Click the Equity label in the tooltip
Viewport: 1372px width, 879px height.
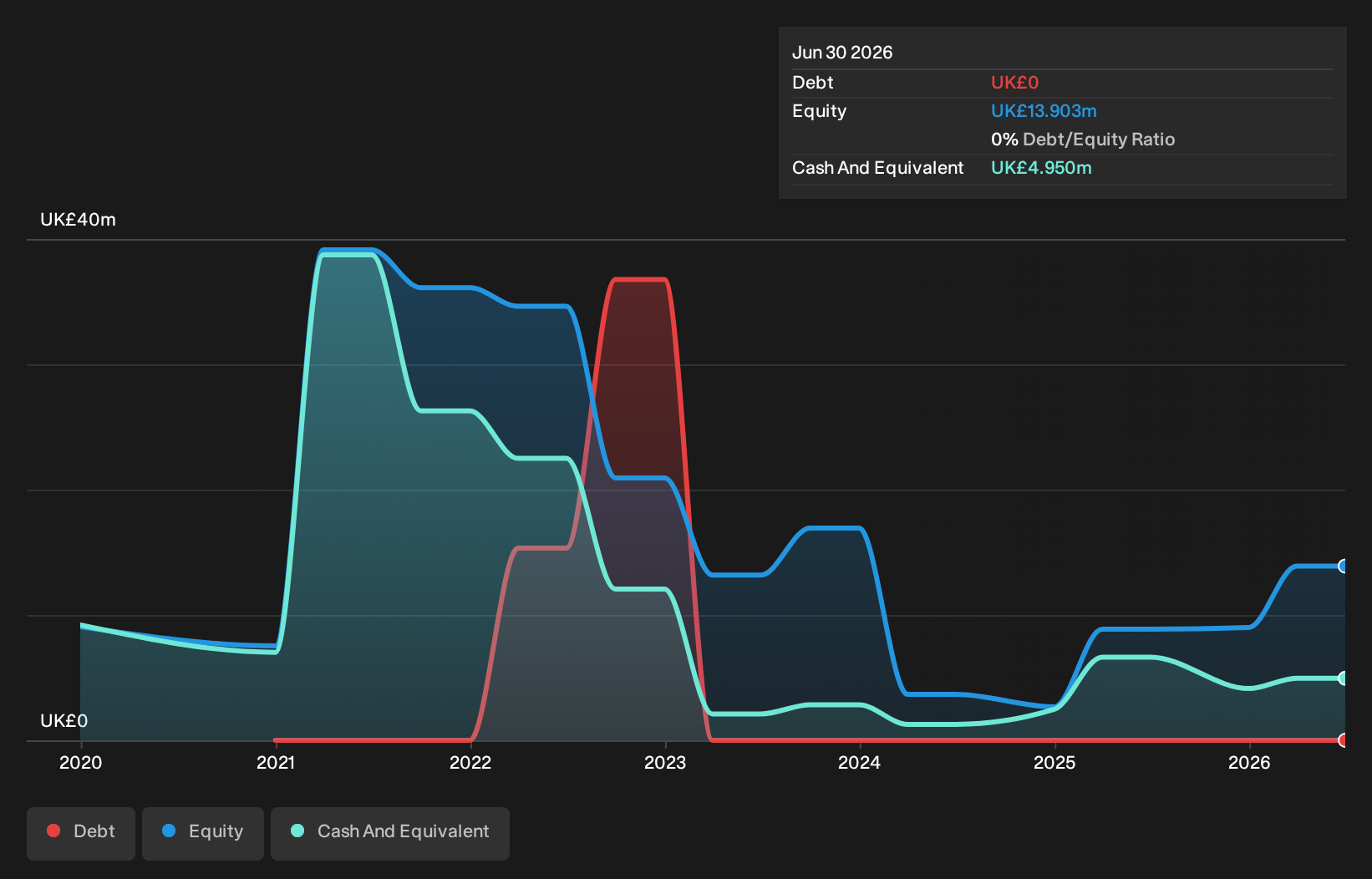coord(820,111)
